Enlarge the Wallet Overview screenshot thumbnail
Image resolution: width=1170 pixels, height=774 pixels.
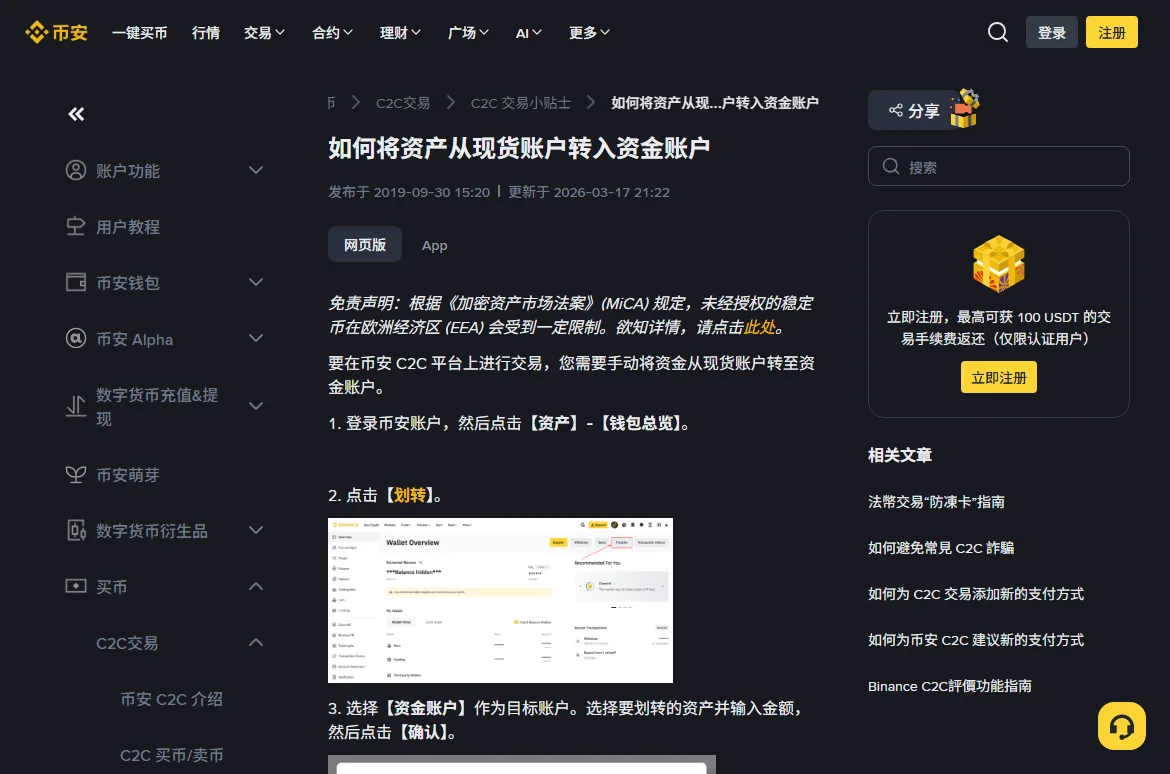500,600
